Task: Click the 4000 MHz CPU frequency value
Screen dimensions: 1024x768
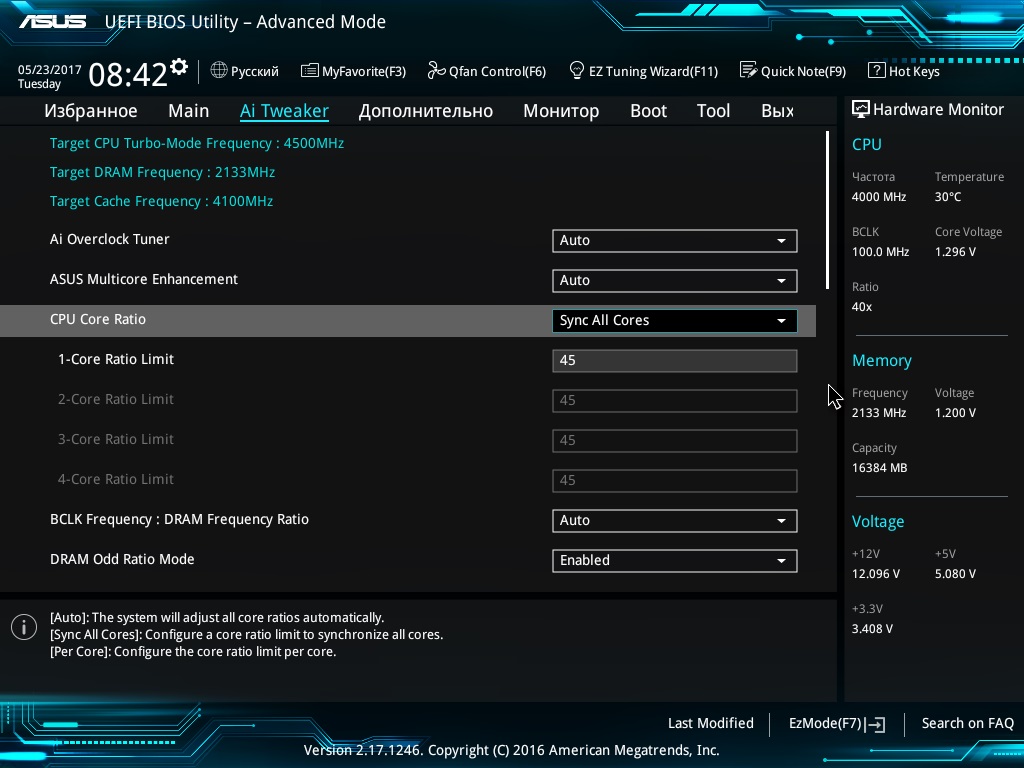Action: (878, 197)
